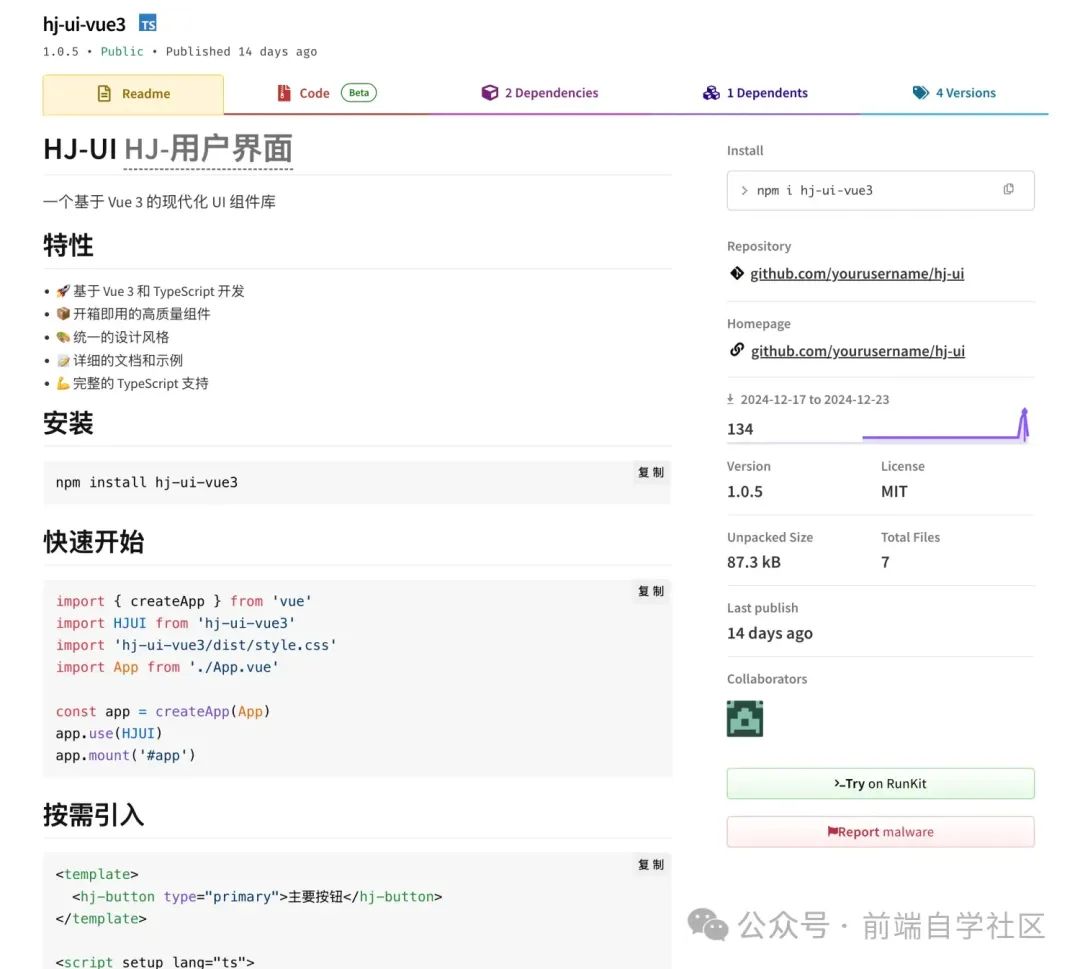The height and width of the screenshot is (969, 1080).
Task: Click the git repository diamond icon
Action: click(x=737, y=273)
